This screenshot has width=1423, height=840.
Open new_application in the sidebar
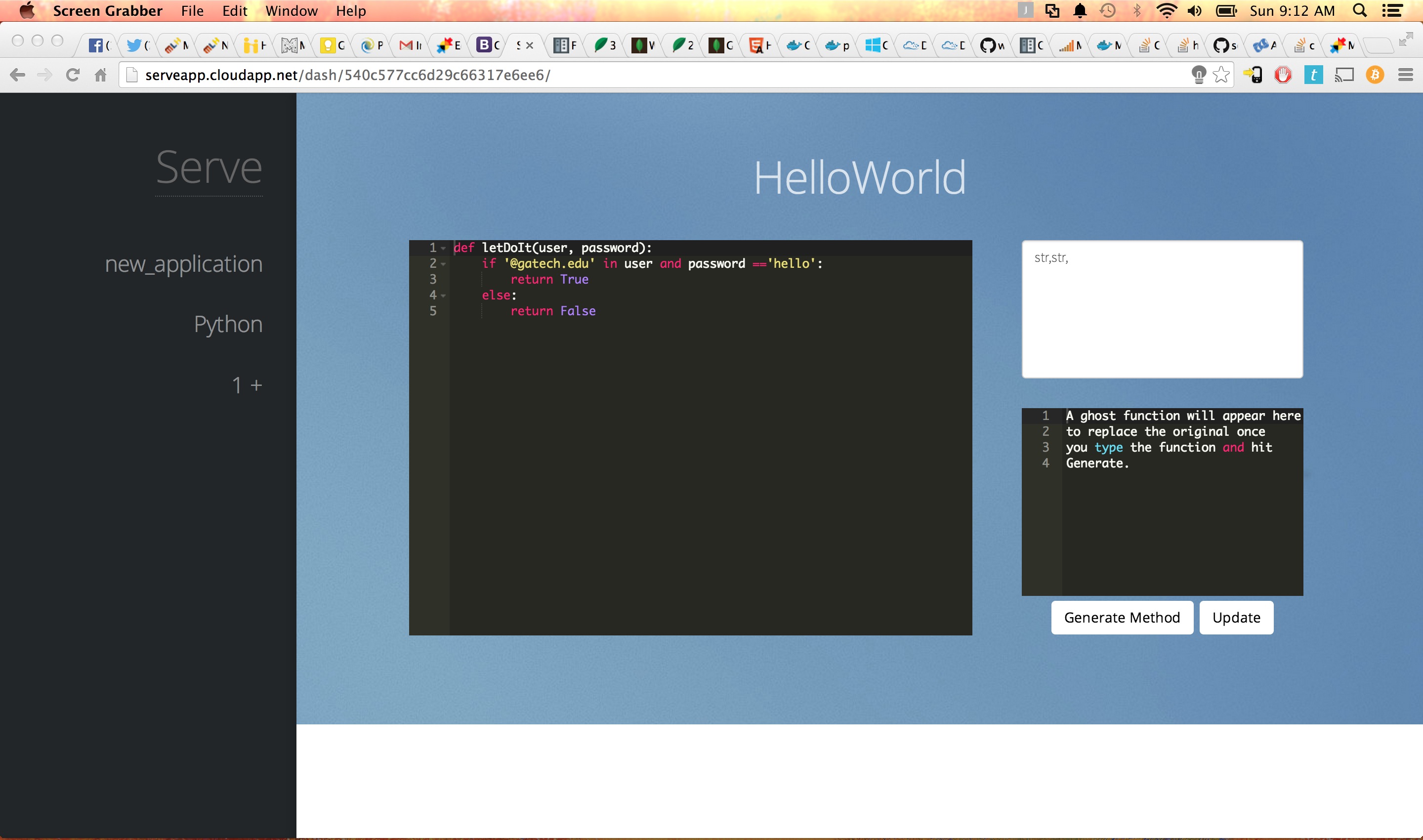point(183,264)
